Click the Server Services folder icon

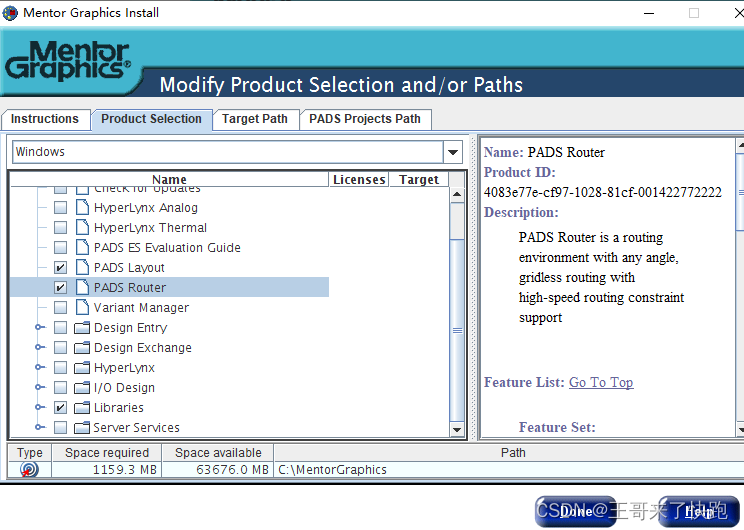pos(82,428)
